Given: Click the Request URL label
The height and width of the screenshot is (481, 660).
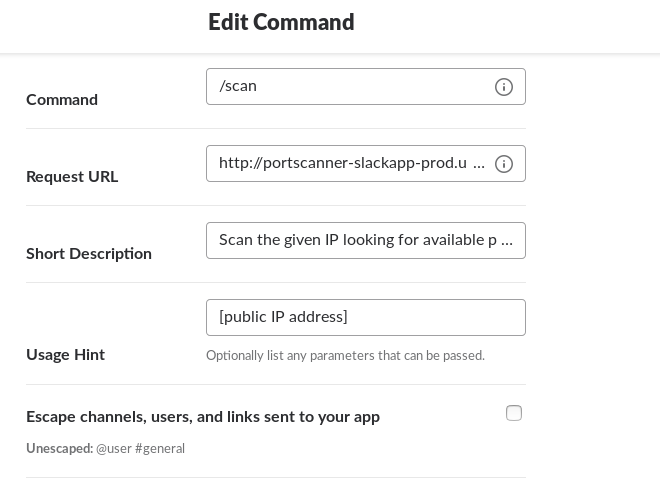Looking at the screenshot, I should [x=72, y=177].
